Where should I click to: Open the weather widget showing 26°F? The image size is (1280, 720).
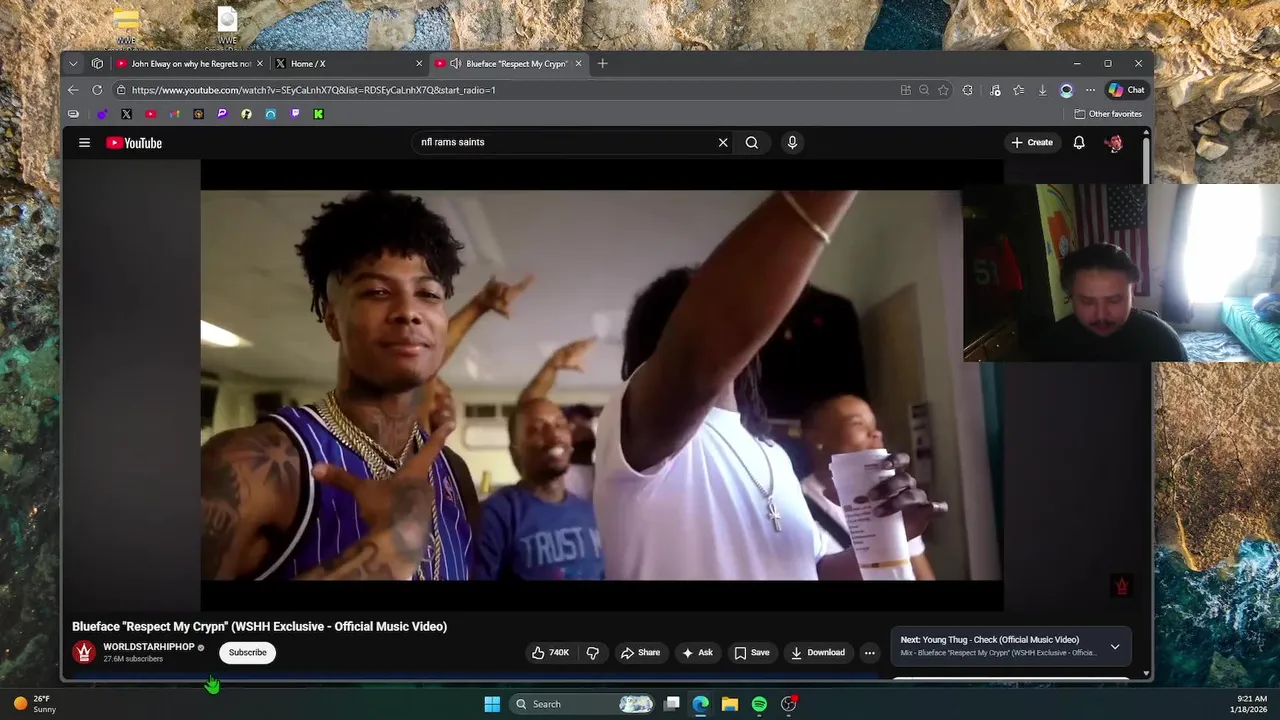click(35, 704)
